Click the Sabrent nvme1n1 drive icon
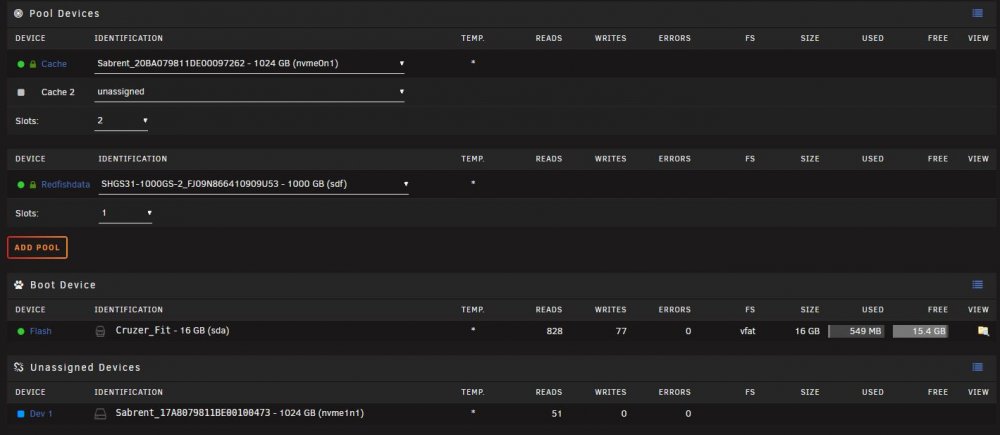1000x435 pixels. click(x=100, y=414)
